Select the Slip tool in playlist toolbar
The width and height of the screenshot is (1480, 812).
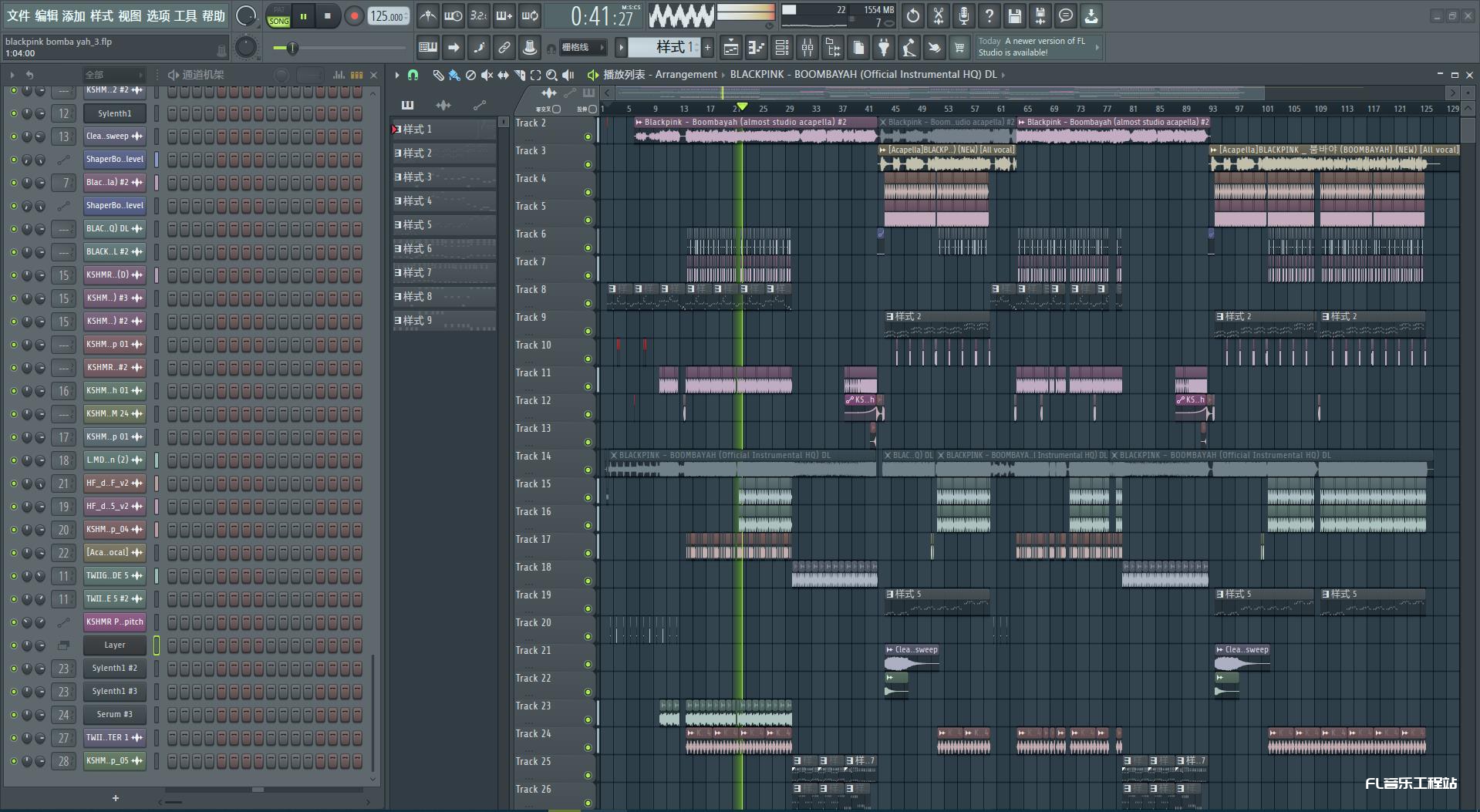pyautogui.click(x=503, y=75)
